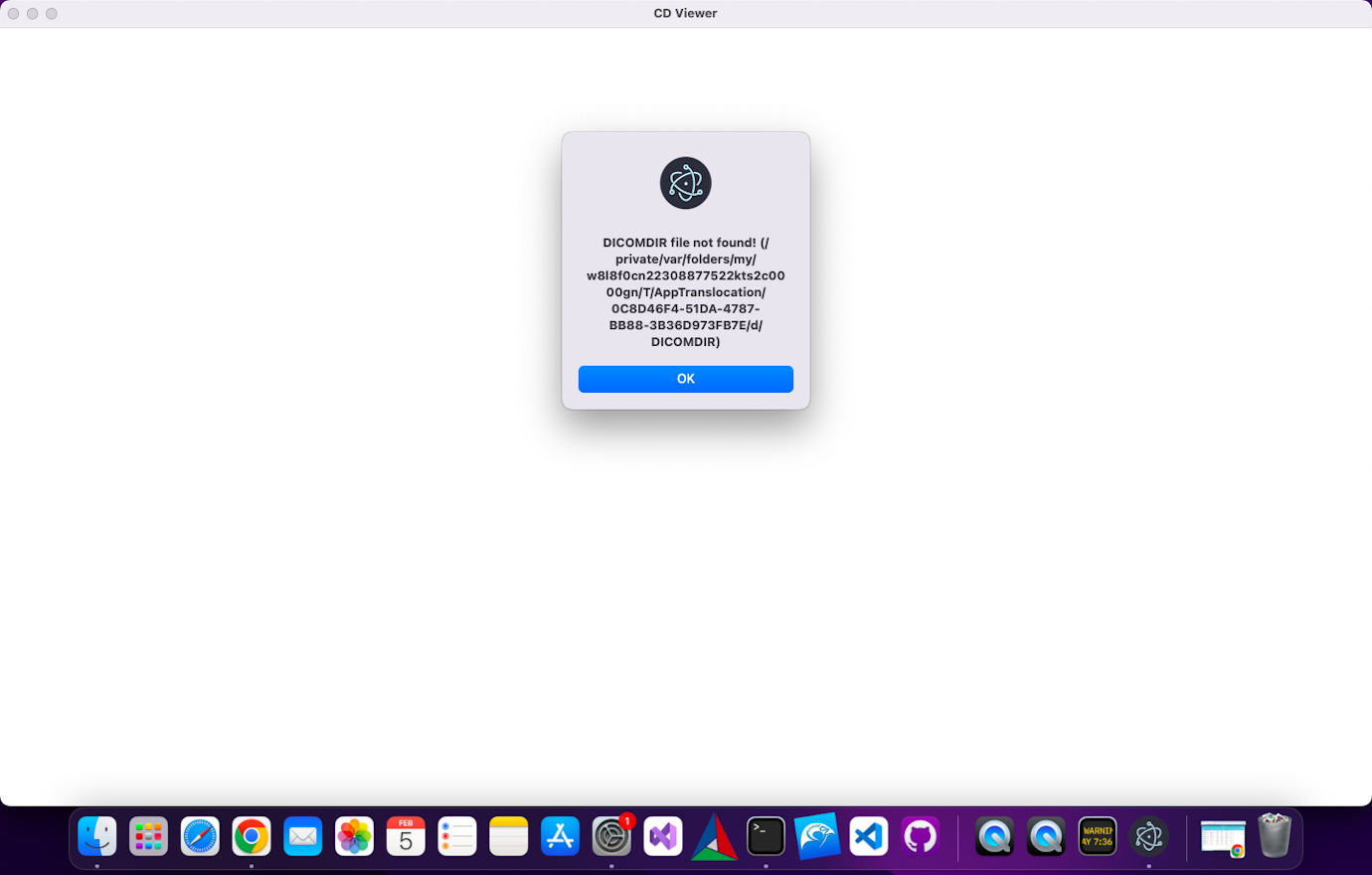The height and width of the screenshot is (875, 1372).
Task: Launch Visual Studio from the Dock
Action: click(663, 836)
